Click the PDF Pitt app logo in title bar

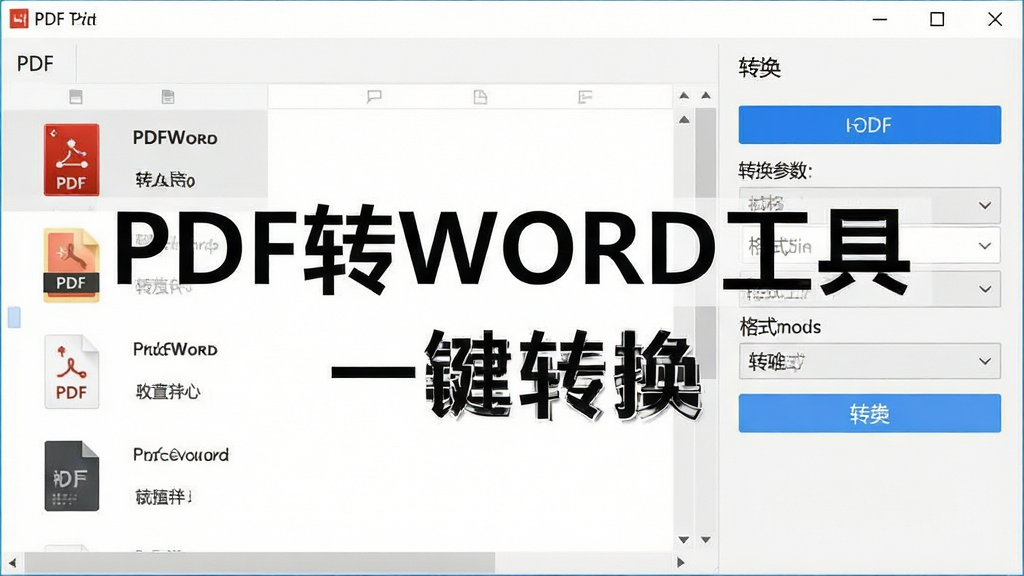pos(19,19)
